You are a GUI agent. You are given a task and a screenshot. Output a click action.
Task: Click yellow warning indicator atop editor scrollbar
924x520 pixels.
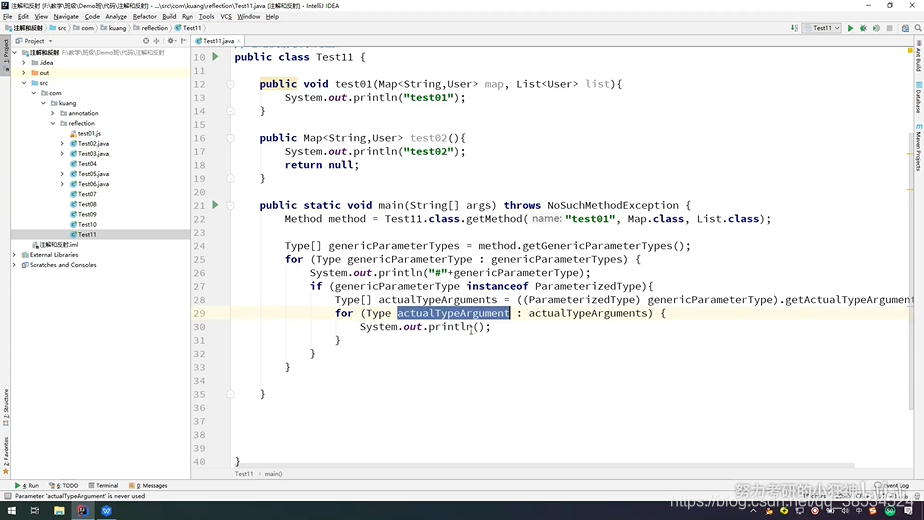(x=910, y=51)
